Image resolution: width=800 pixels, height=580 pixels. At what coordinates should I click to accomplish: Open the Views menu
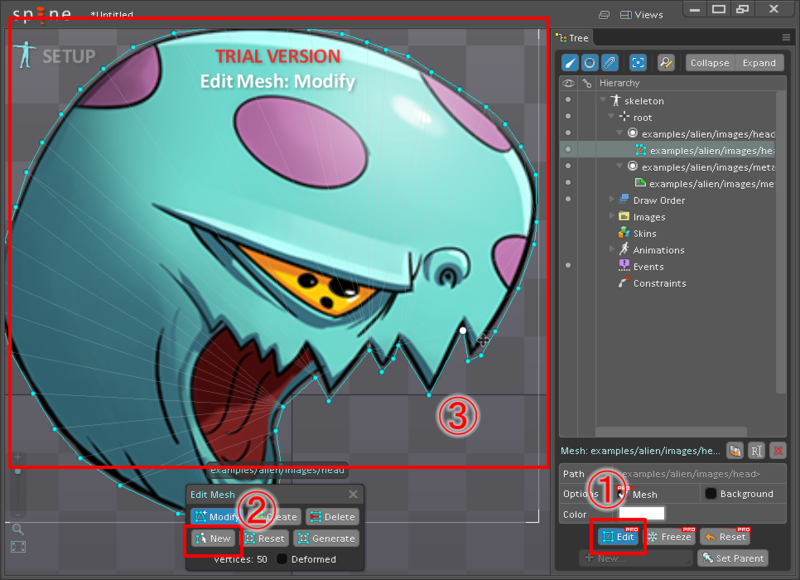click(641, 15)
